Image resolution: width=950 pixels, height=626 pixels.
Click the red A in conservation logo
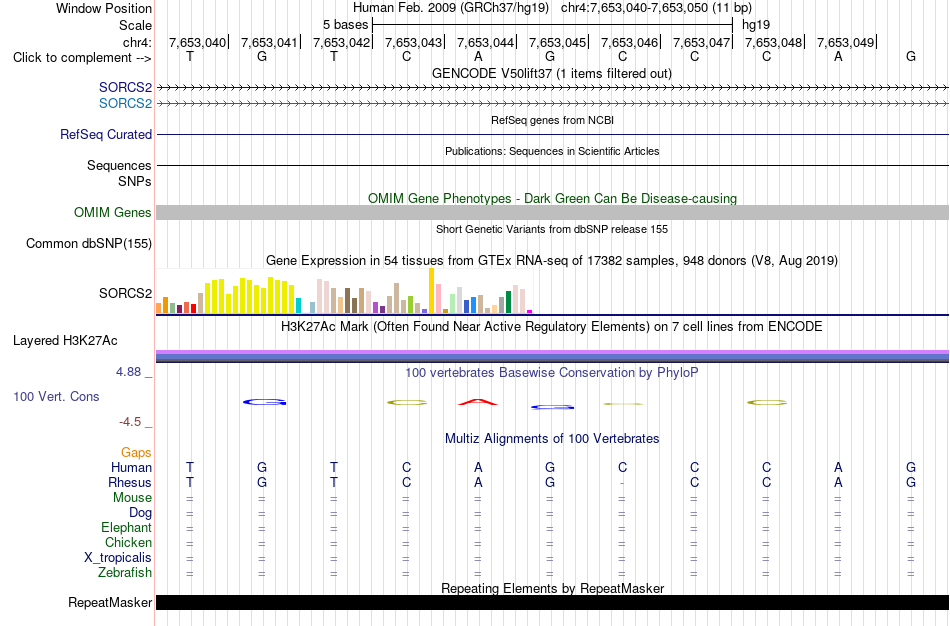(478, 402)
